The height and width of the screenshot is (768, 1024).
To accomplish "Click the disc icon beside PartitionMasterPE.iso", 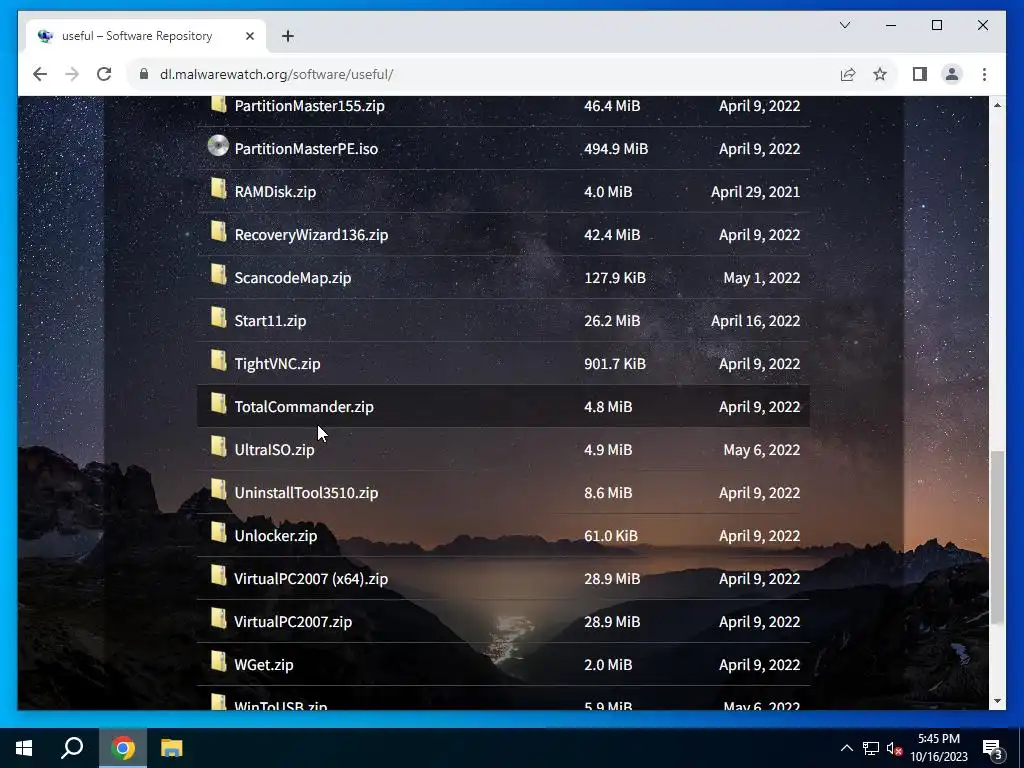I will click(x=218, y=146).
